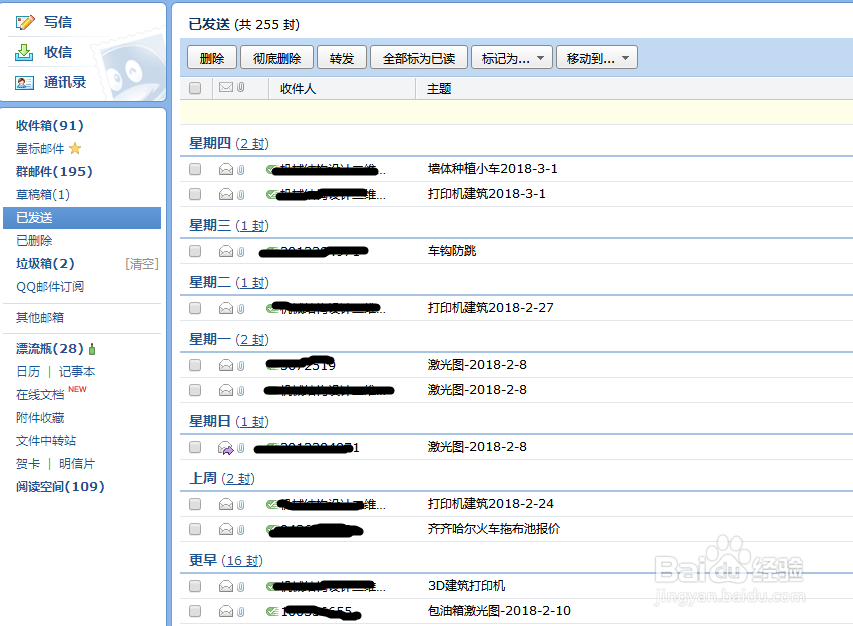Open the 垃圾箱(2) folder
This screenshot has width=853, height=626.
(45, 264)
